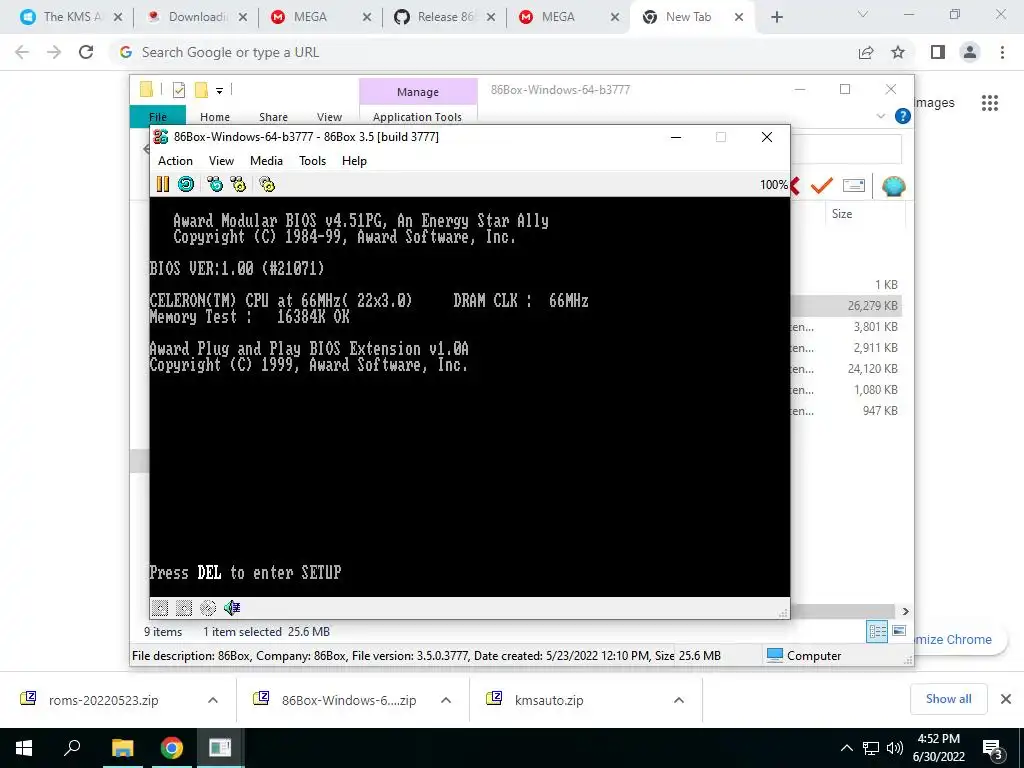This screenshot has height=768, width=1024.
Task: Select the 1 KB file row
Action: (847, 285)
